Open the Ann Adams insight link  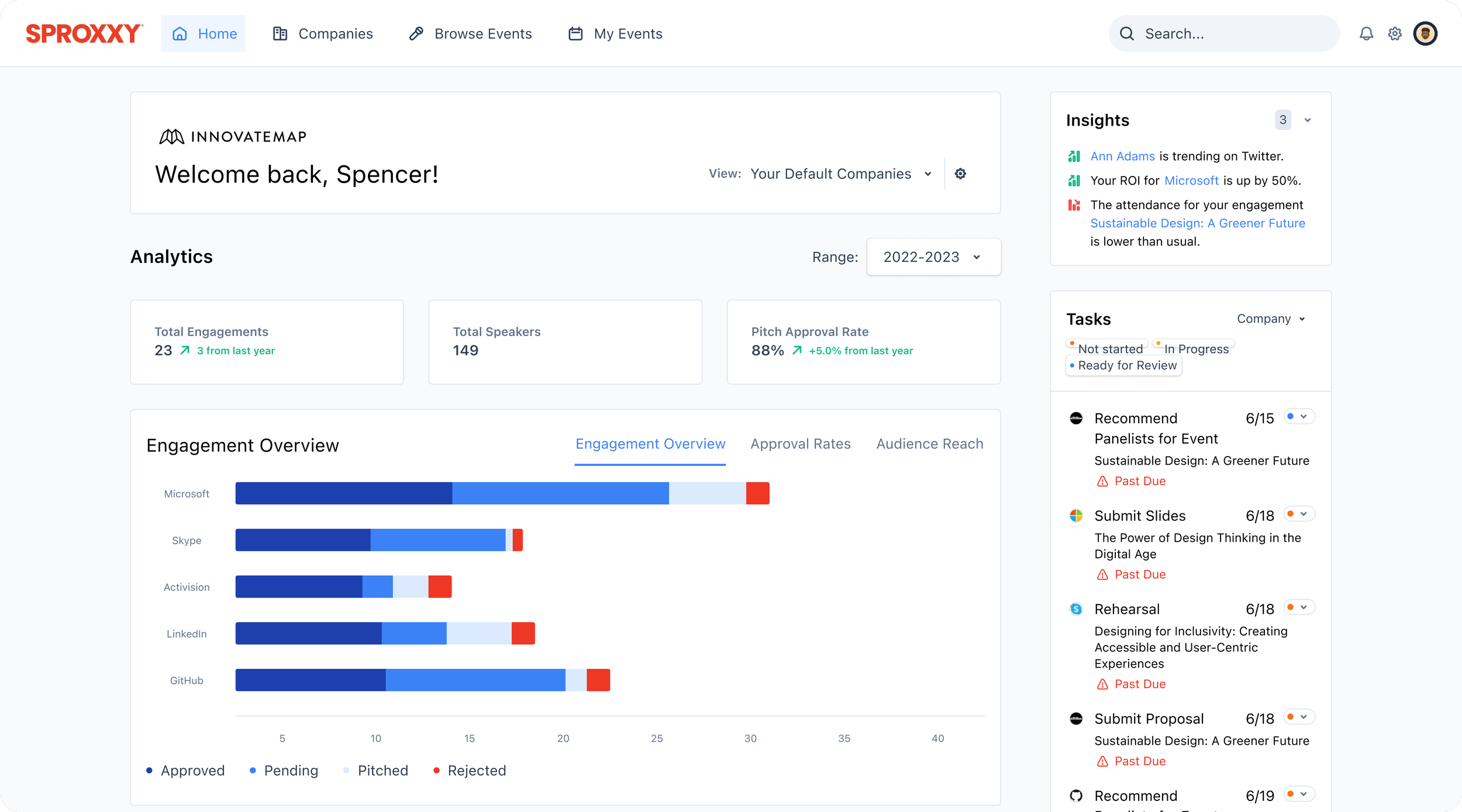pyautogui.click(x=1122, y=156)
